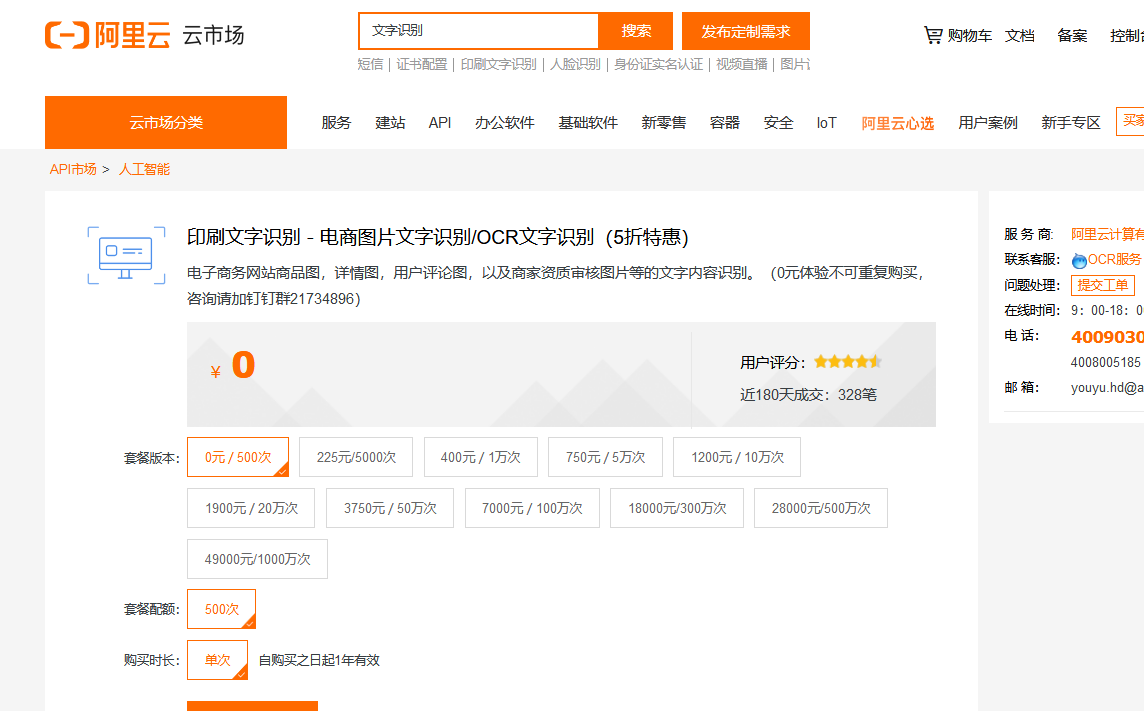
Task: Open the shopping cart icon
Action: 932,34
